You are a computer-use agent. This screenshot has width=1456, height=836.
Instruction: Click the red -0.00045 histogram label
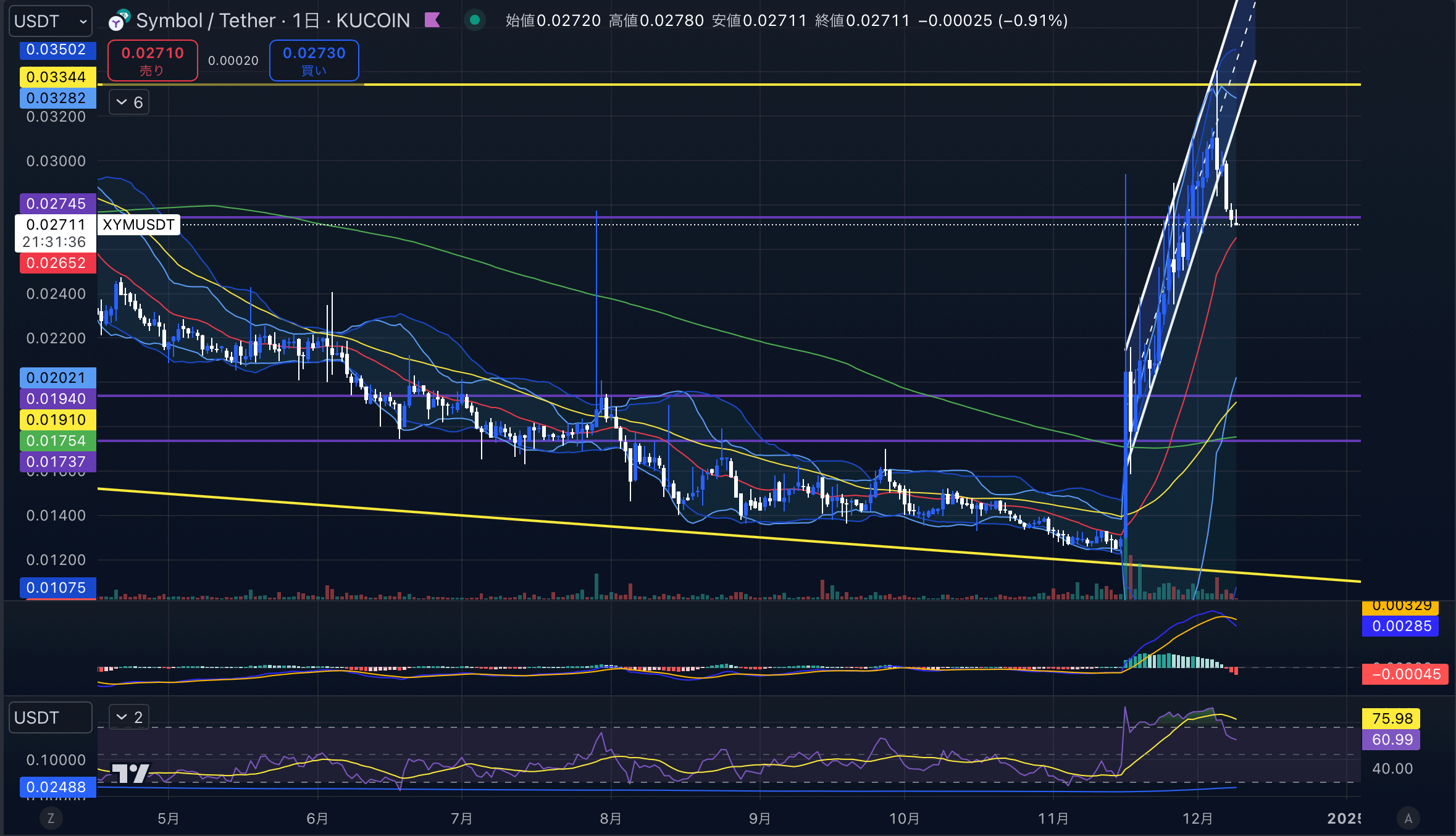pos(1405,674)
